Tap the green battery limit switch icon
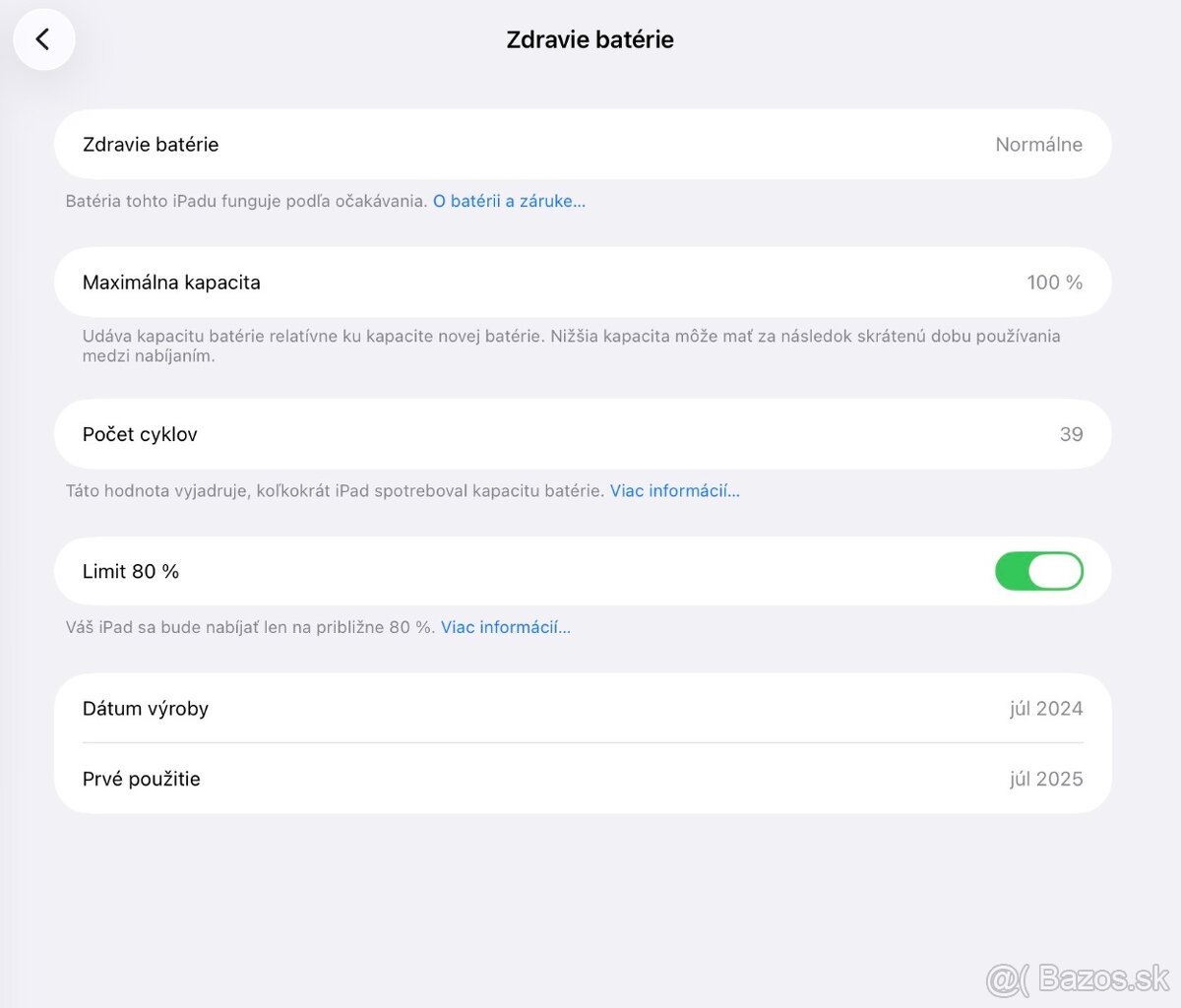Viewport: 1181px width, 1008px height. tap(1039, 571)
